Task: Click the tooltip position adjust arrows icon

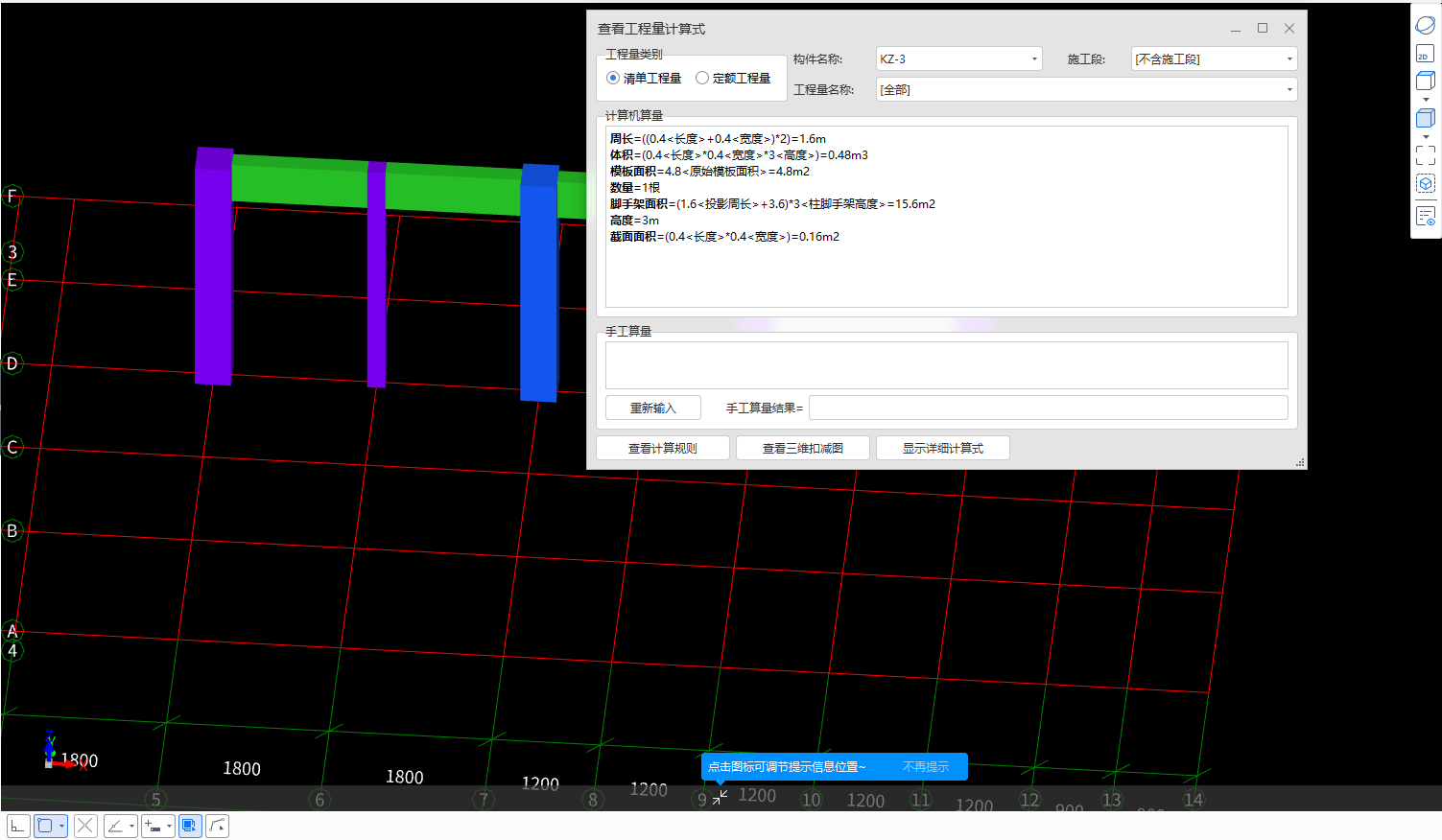Action: (720, 797)
